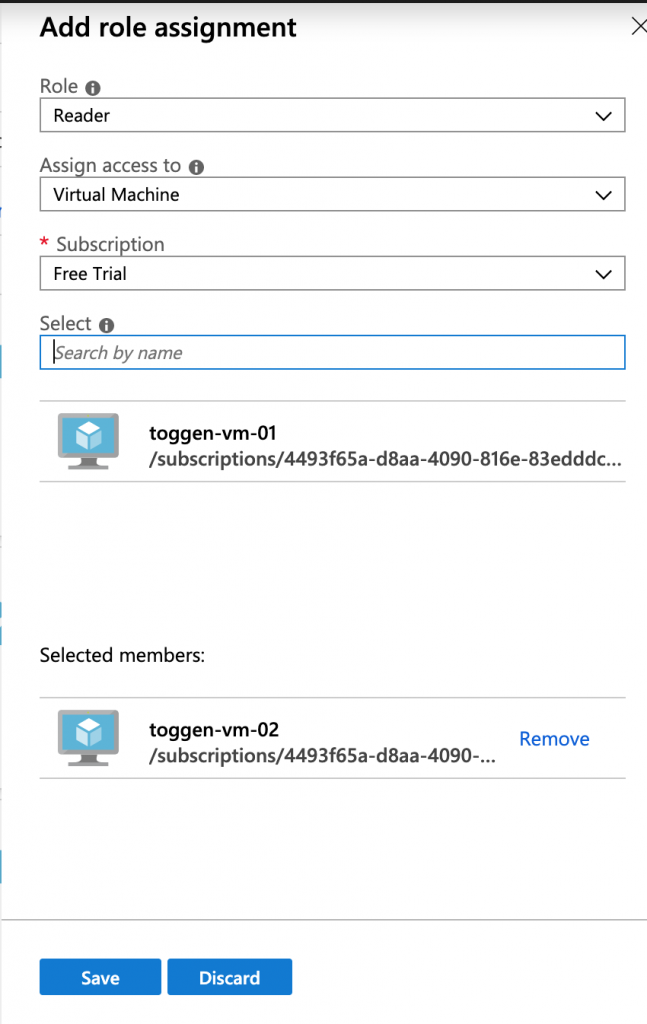Click the toggen-vm-01 subscription path text
The height and width of the screenshot is (1024, 647).
pos(385,459)
